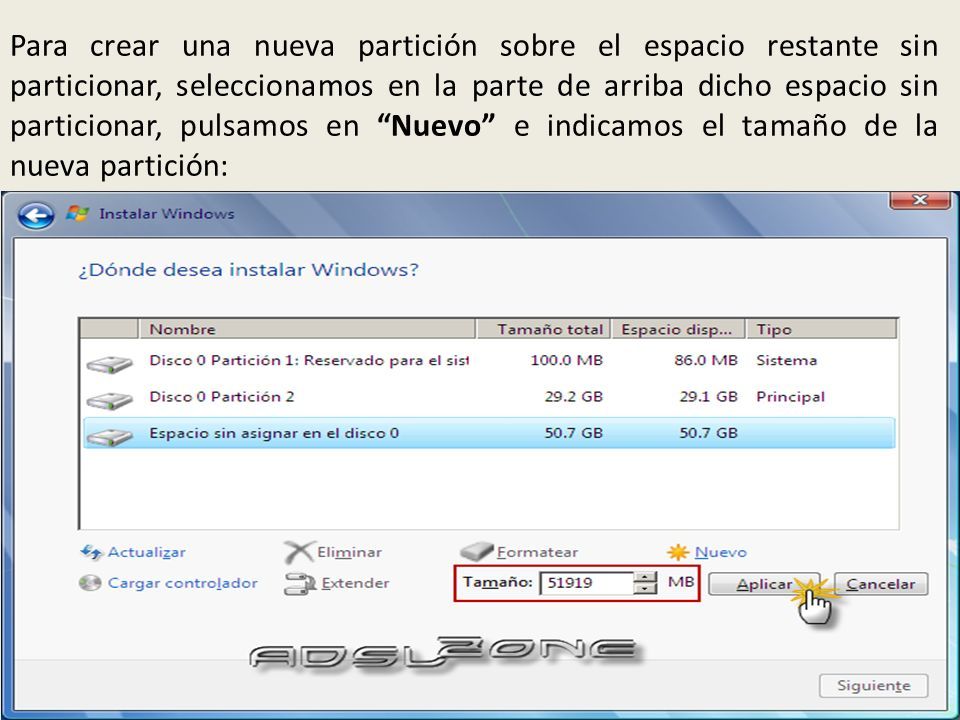Click the Extender partition icon
This screenshot has height=720, width=960.
(x=299, y=584)
